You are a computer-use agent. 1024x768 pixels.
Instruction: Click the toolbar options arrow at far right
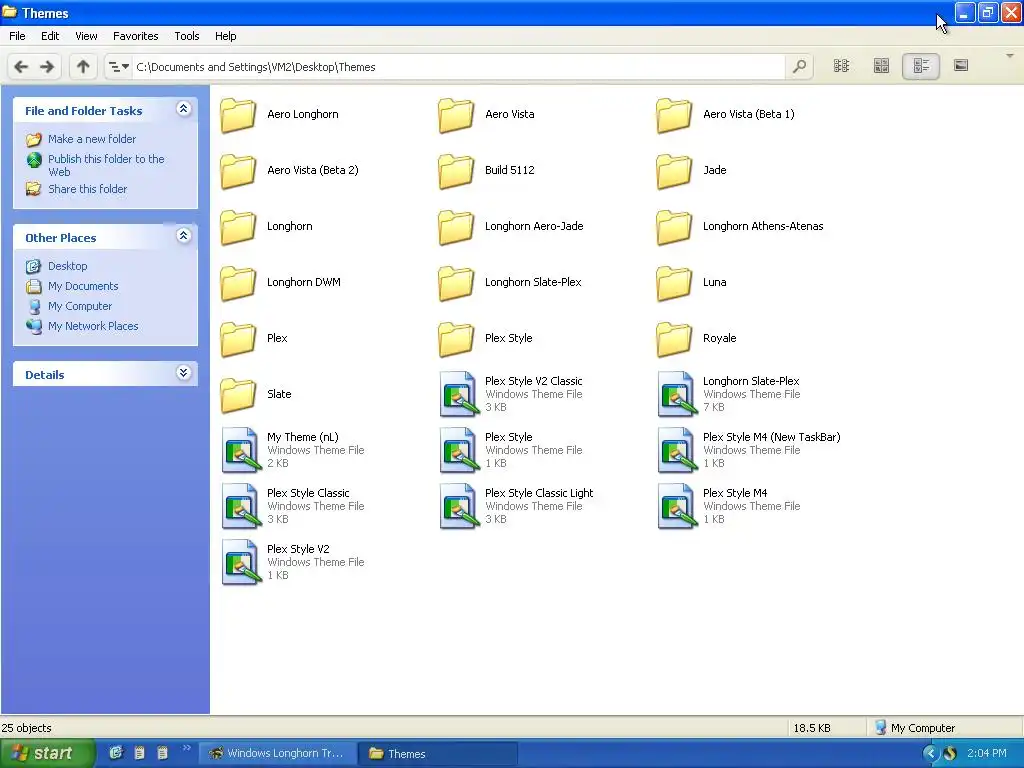pyautogui.click(x=1010, y=56)
